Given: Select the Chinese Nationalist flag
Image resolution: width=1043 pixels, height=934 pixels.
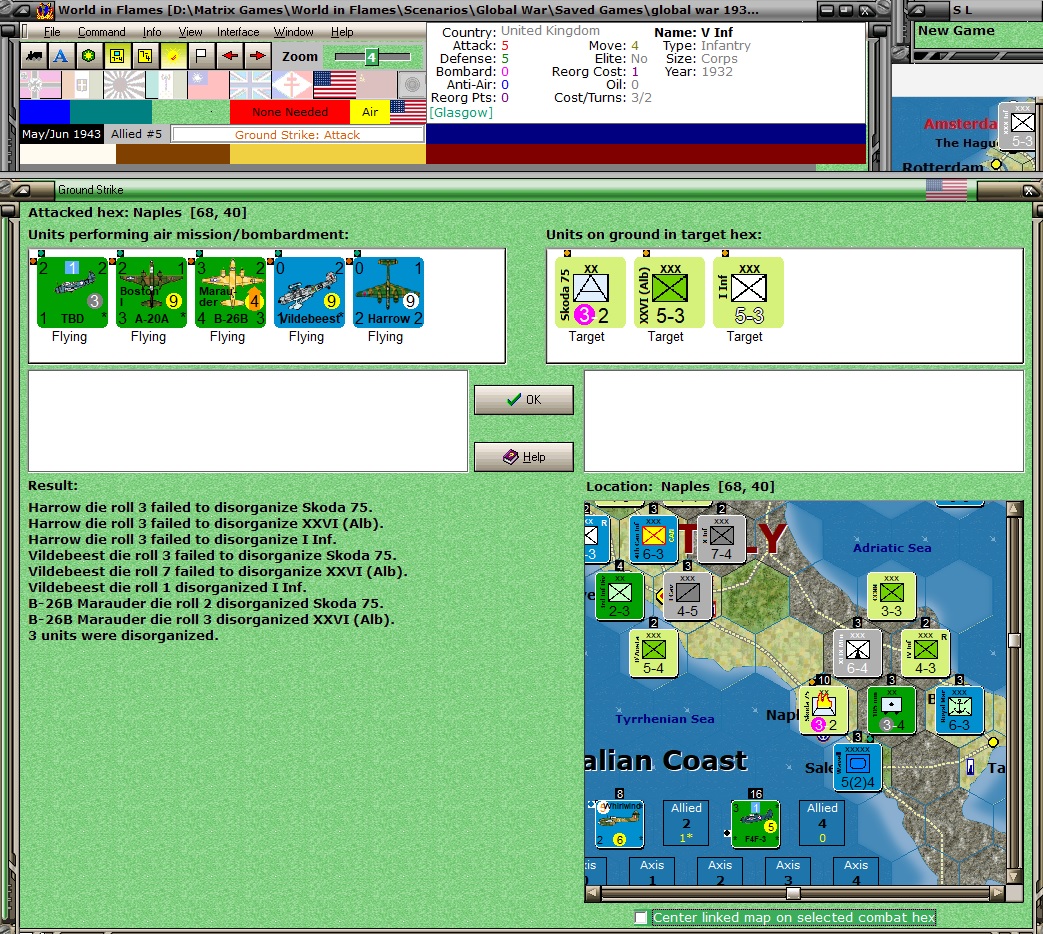Looking at the screenshot, I should click(208, 85).
